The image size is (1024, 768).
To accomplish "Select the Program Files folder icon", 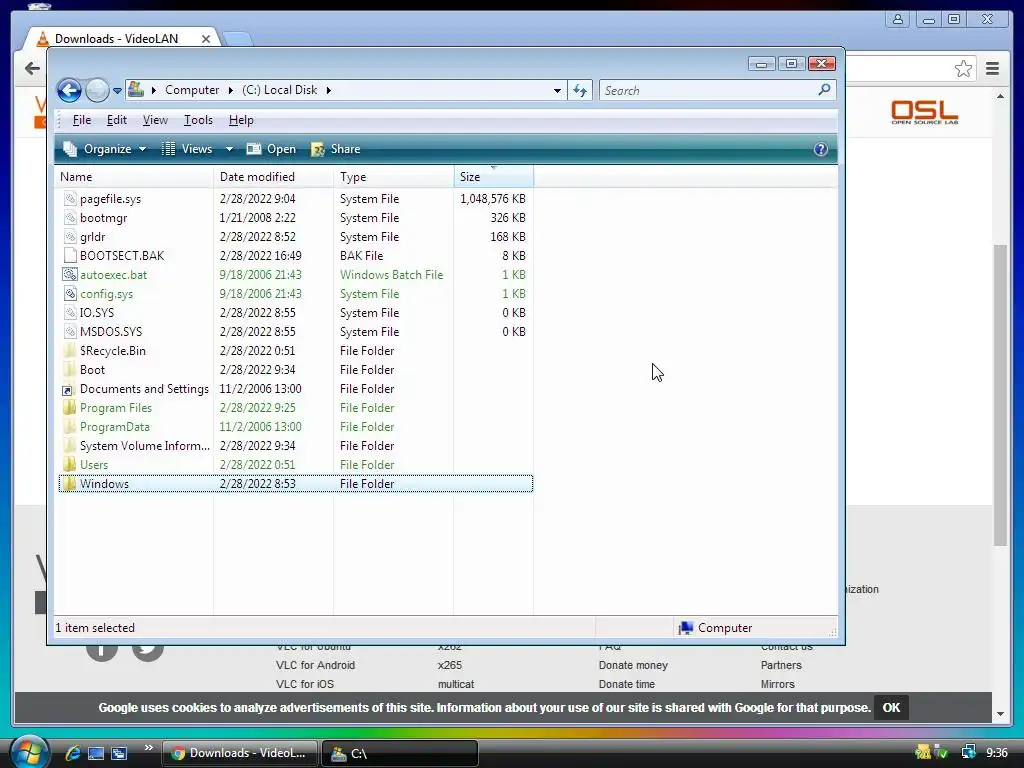I will click(x=70, y=408).
